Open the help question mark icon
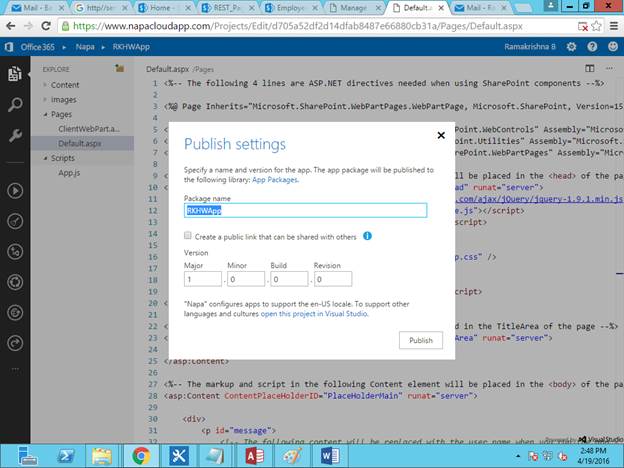624x468 pixels. click(x=592, y=47)
